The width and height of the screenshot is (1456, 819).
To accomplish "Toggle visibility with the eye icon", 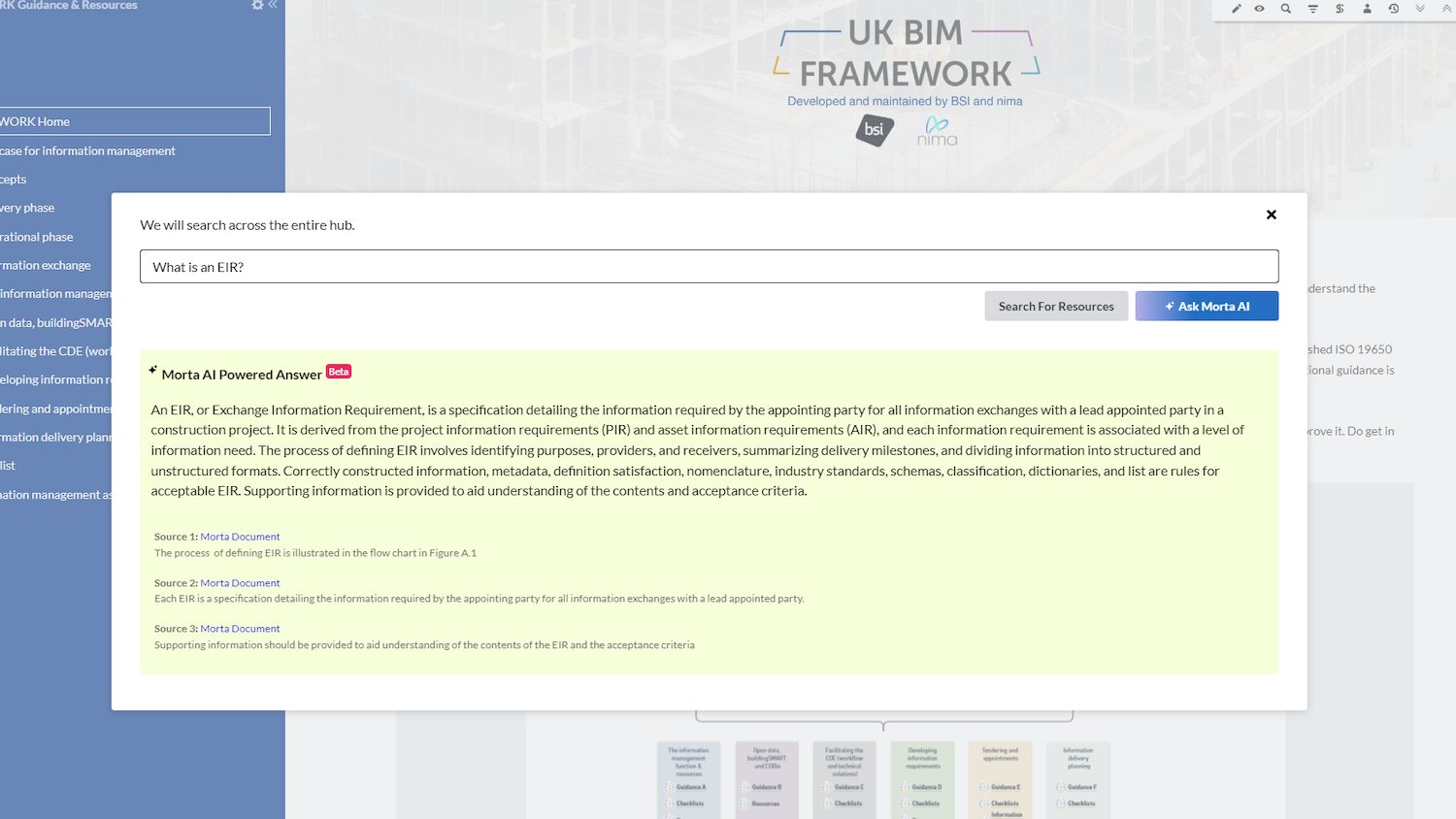I will 1258,8.
